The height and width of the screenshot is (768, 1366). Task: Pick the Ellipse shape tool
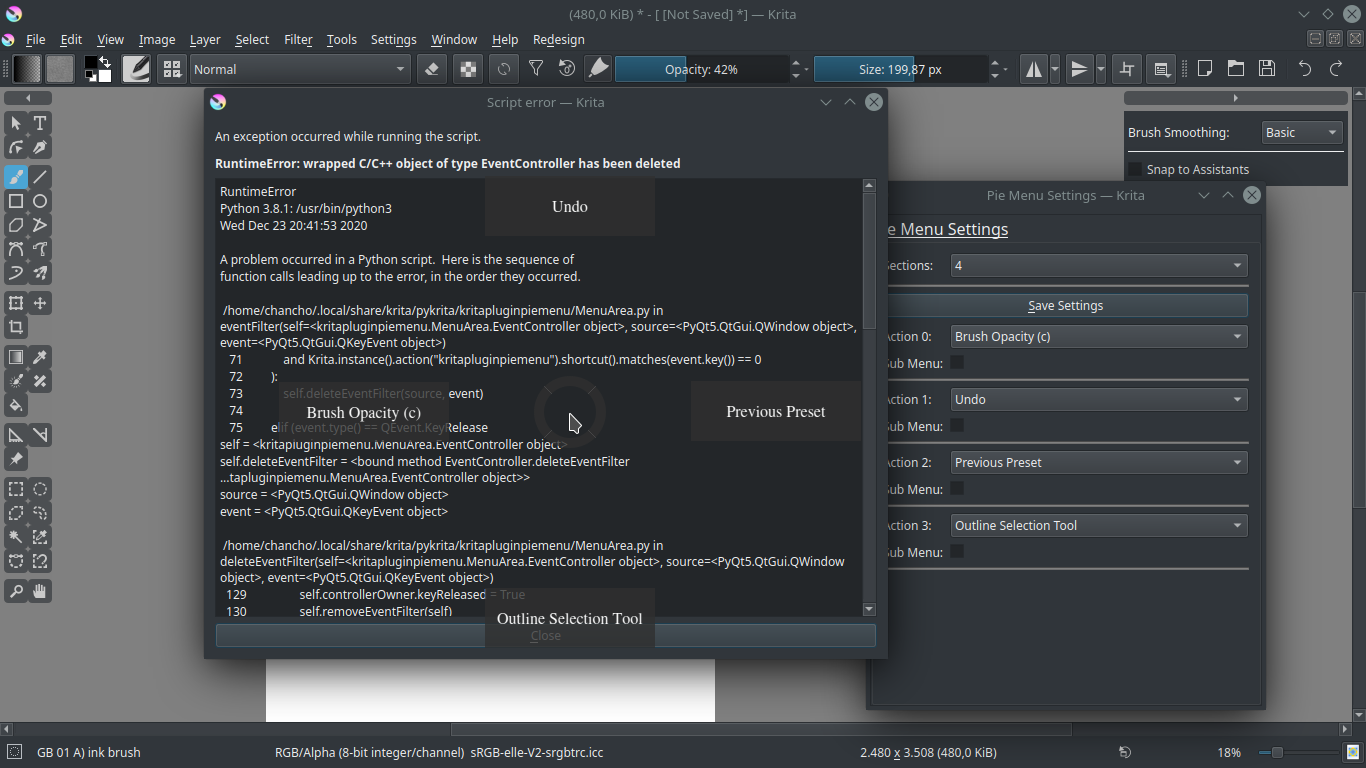pyautogui.click(x=40, y=201)
